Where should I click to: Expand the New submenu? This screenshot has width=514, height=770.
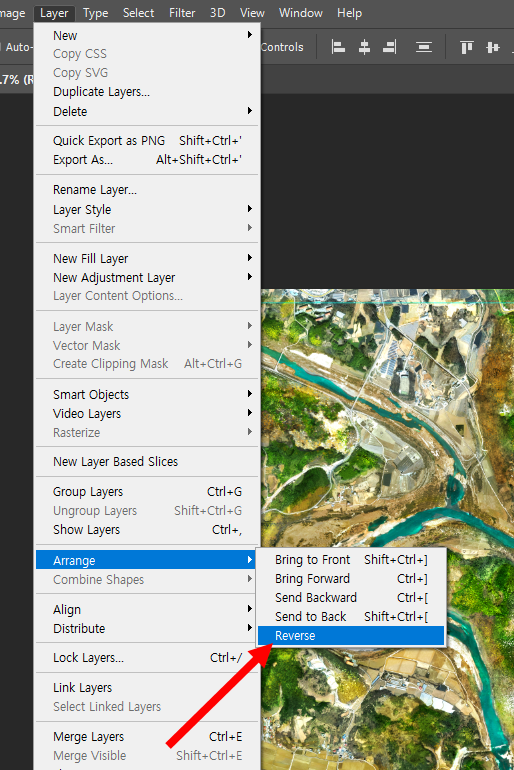pyautogui.click(x=147, y=35)
